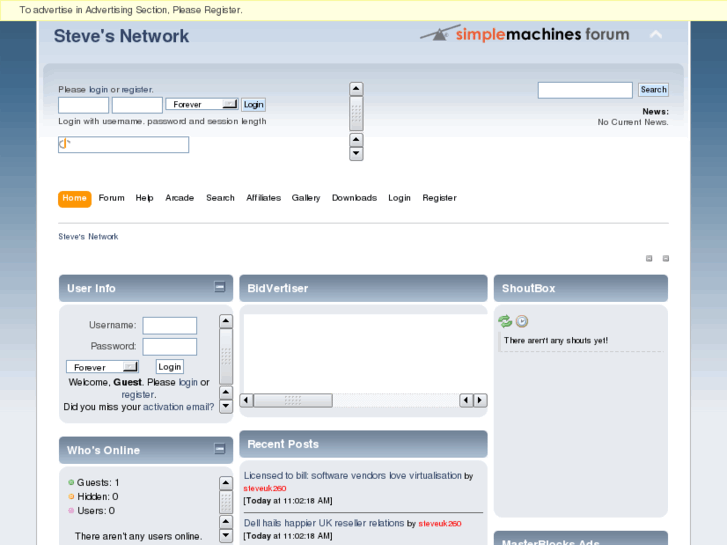The image size is (727, 545).
Task: Follow the login link in welcome message
Action: (188, 382)
